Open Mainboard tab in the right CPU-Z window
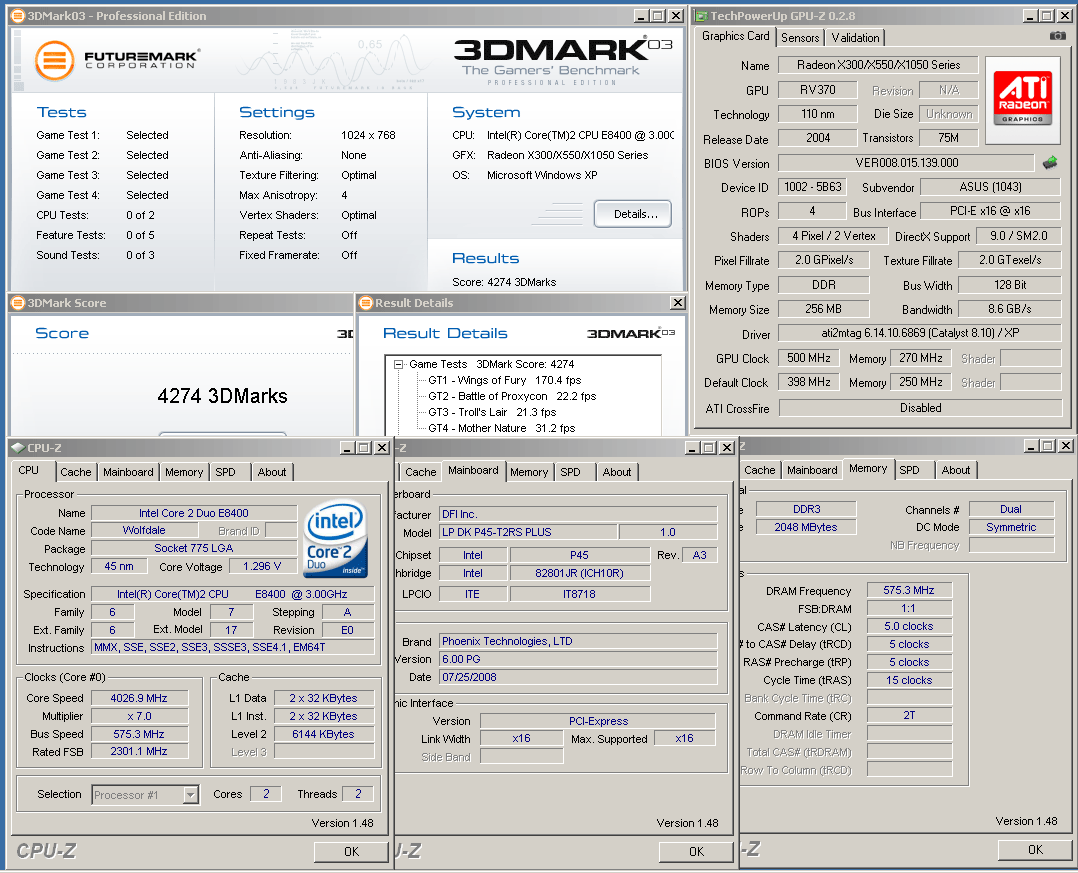The width and height of the screenshot is (1078, 873). coord(812,470)
